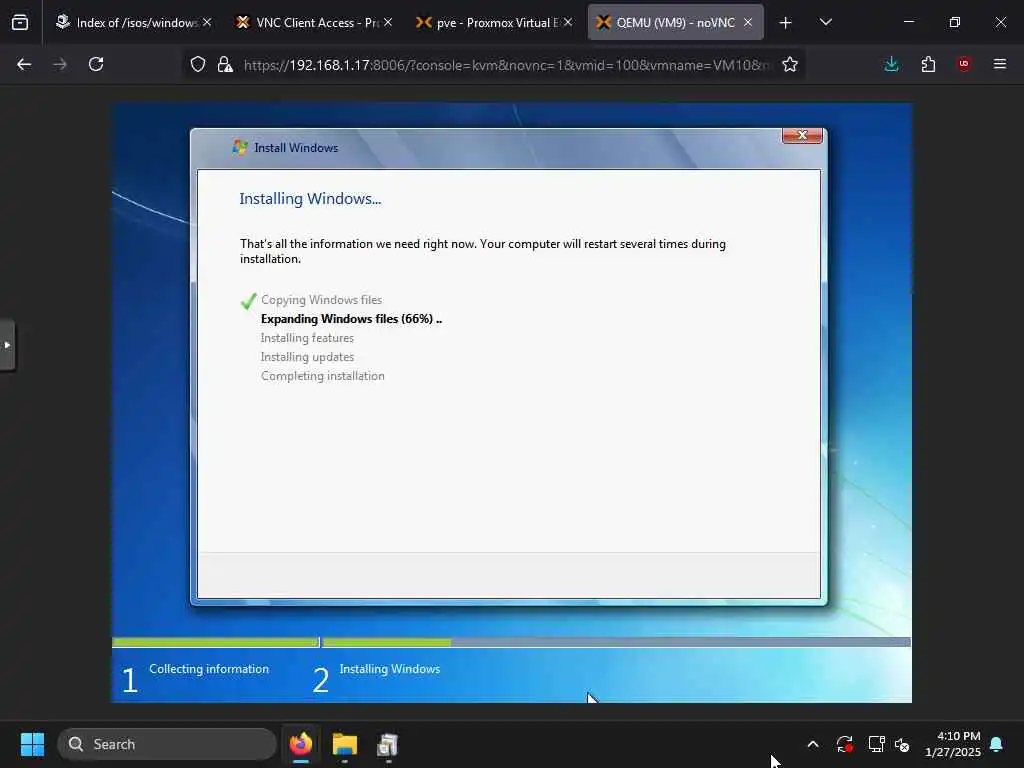Viewport: 1024px width, 768px height.
Task: Open the Firefox recent browsing view icon
Action: click(20, 23)
